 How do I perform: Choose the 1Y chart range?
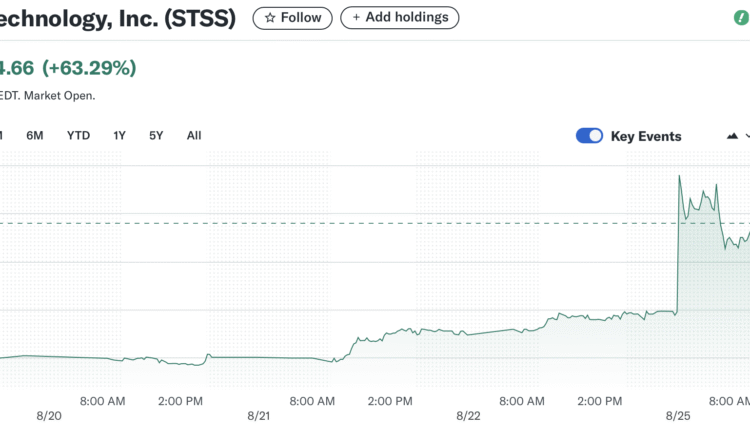pyautogui.click(x=120, y=135)
